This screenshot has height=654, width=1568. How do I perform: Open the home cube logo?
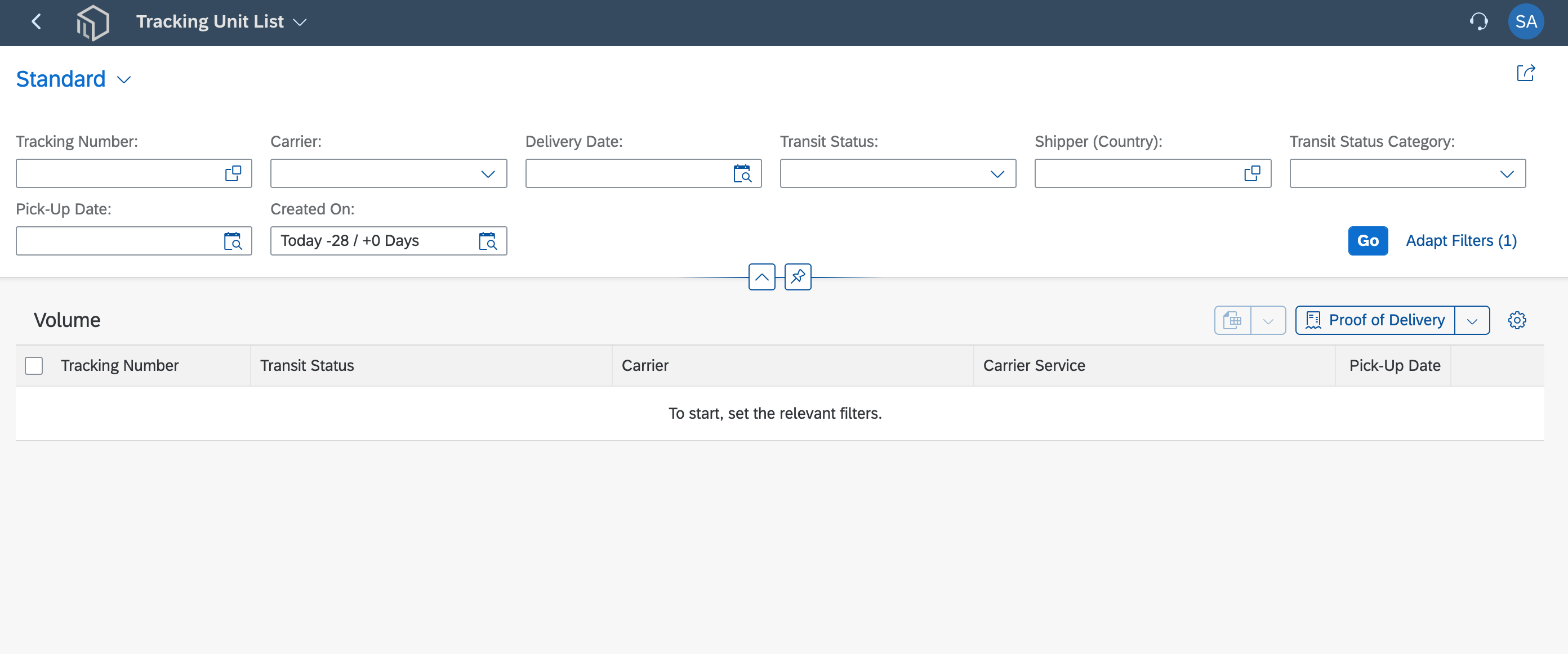[93, 23]
